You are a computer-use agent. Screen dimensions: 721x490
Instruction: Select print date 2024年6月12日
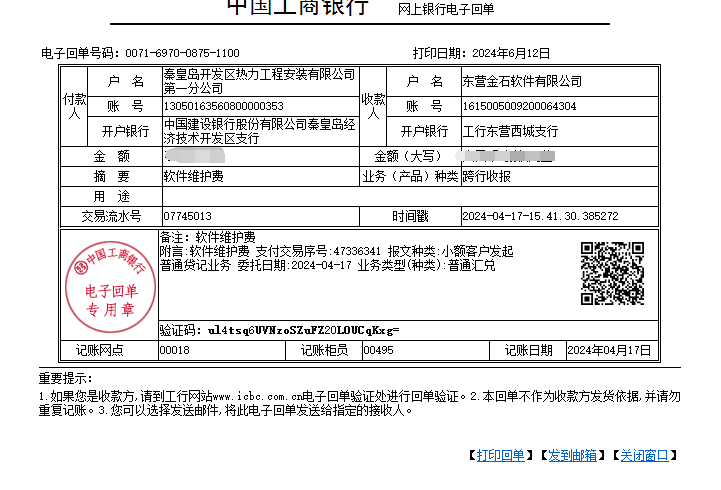coord(511,53)
